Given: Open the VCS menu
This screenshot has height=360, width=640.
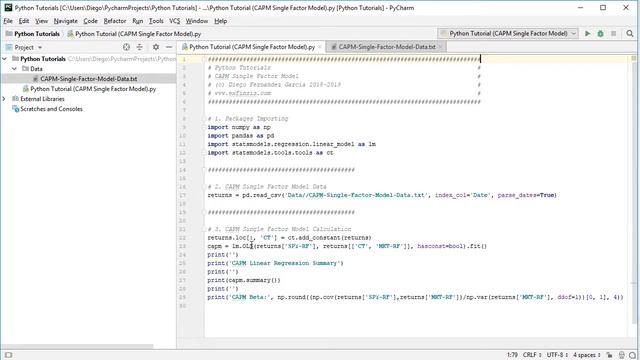Looking at the screenshot, I should [x=174, y=21].
